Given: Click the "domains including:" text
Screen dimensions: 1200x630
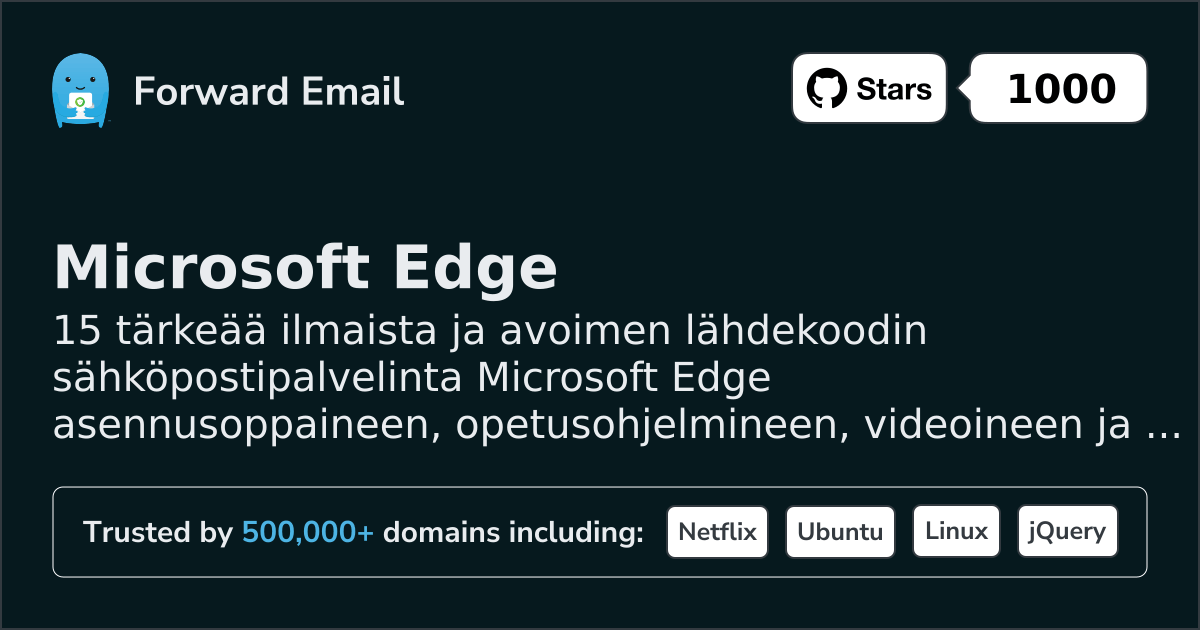Looking at the screenshot, I should (513, 533).
